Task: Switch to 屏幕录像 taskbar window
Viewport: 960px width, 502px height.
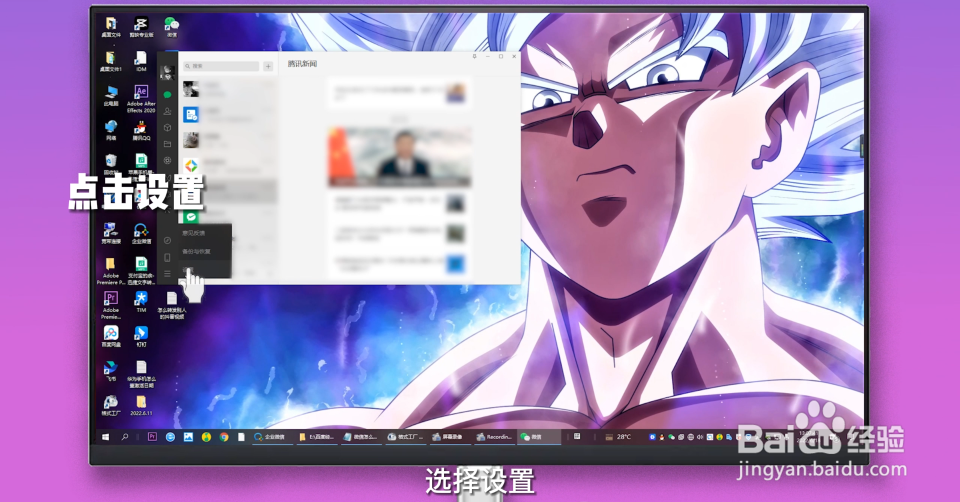Action: tap(450, 437)
